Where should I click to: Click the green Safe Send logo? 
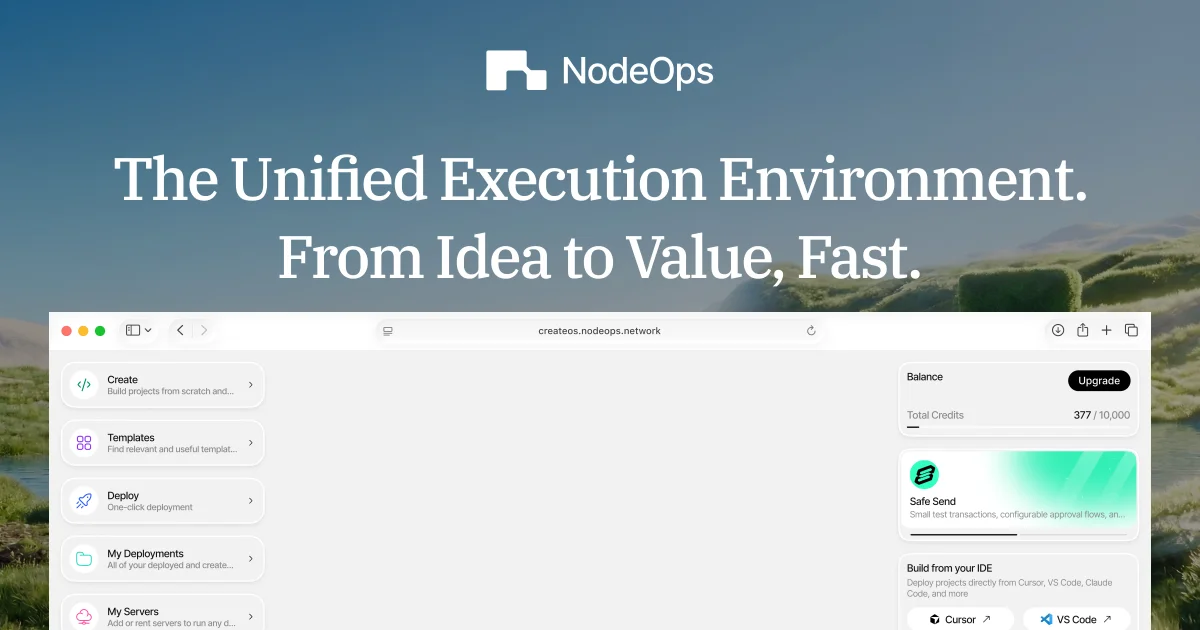(x=924, y=475)
